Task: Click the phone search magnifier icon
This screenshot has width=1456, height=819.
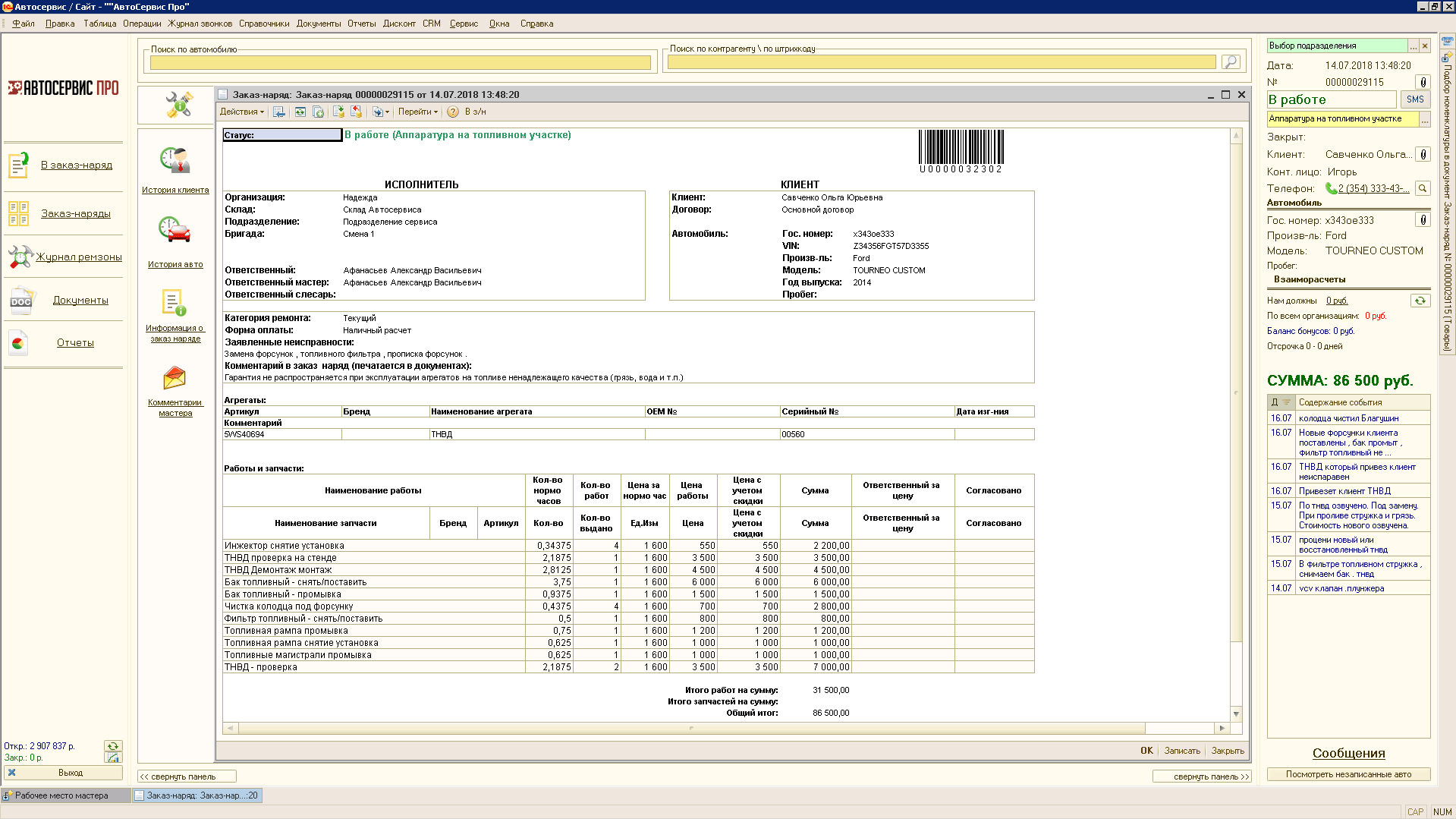Action: (1423, 188)
